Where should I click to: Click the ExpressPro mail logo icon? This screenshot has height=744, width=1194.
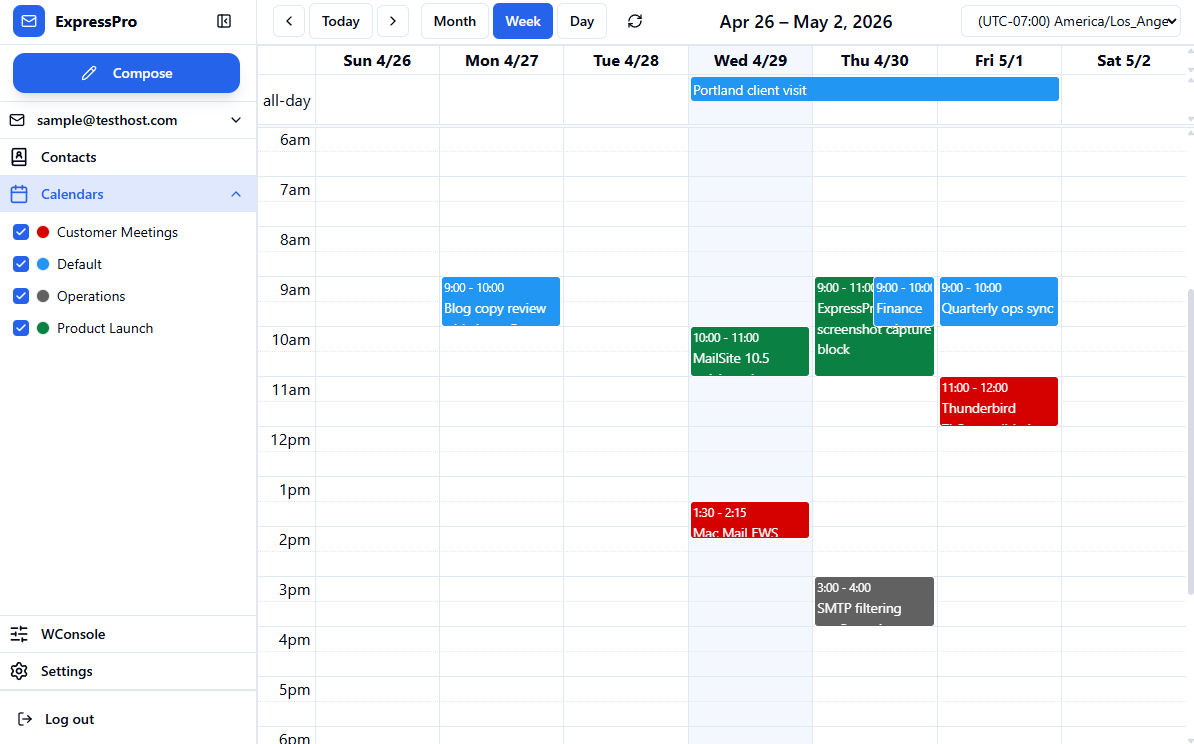point(29,21)
